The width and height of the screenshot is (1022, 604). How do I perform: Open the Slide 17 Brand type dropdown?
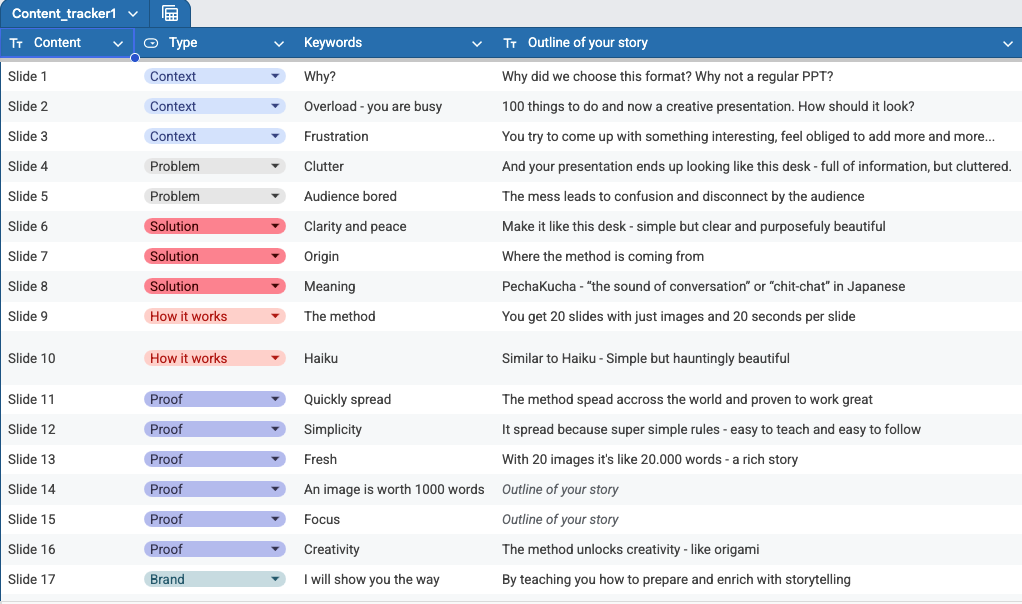point(275,579)
